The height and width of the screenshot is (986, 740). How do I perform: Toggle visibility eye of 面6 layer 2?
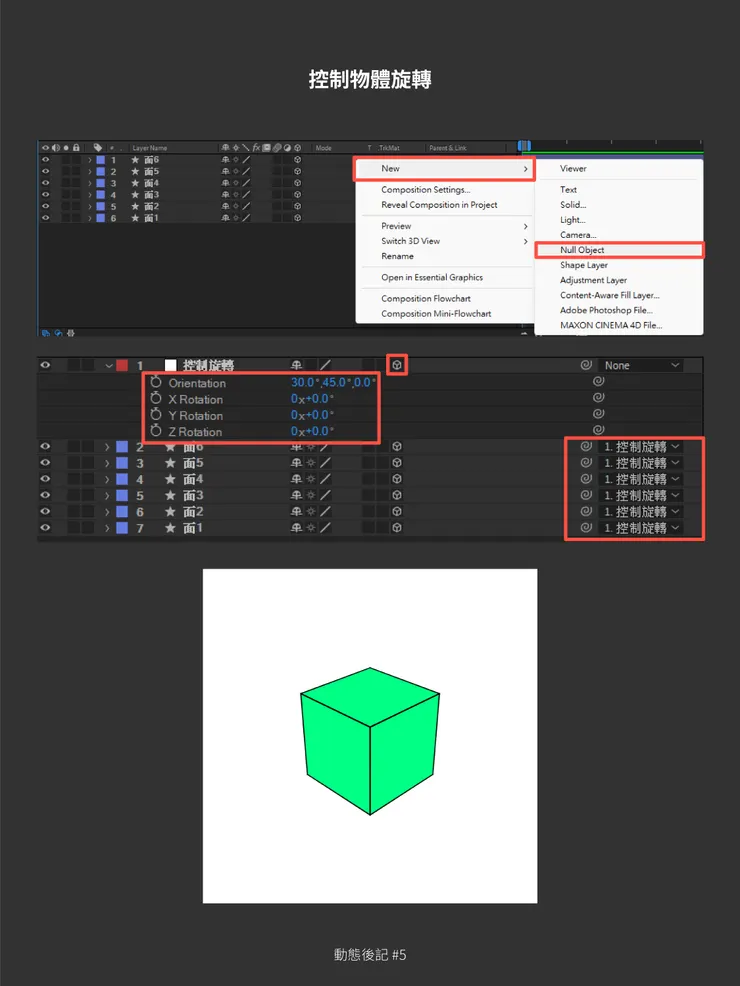click(x=45, y=446)
